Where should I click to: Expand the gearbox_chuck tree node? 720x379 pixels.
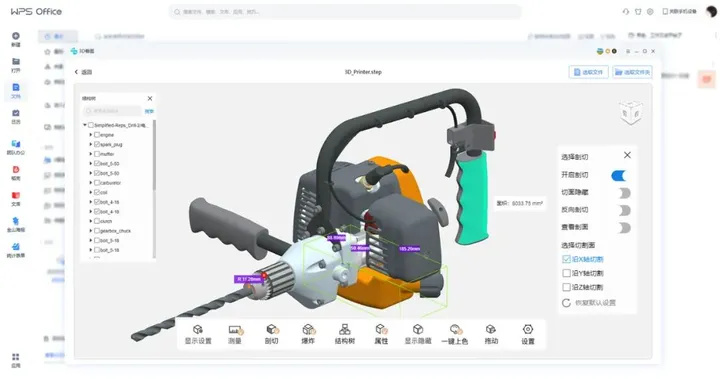(90, 231)
